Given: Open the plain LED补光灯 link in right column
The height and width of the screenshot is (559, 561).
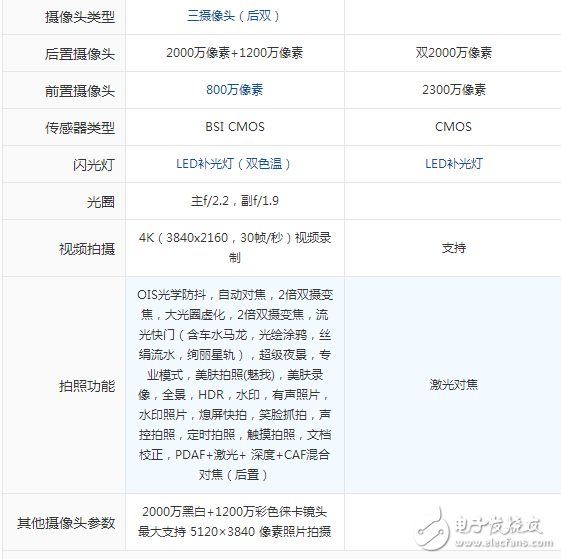Looking at the screenshot, I should pyautogui.click(x=454, y=164).
